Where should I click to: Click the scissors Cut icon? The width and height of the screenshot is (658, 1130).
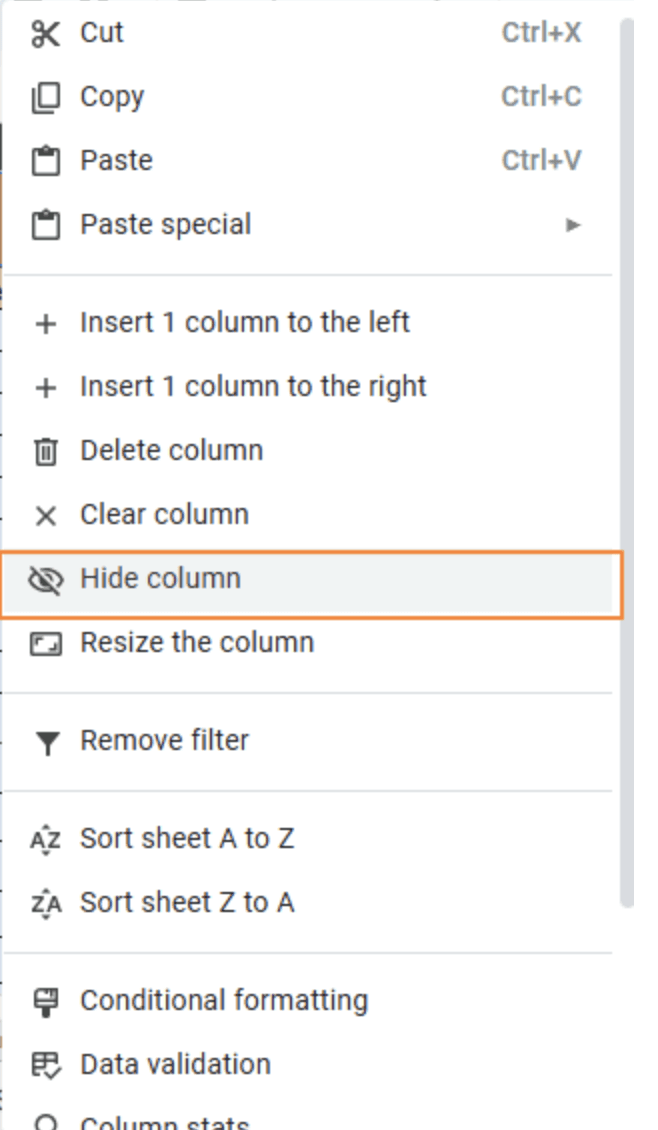tap(46, 34)
